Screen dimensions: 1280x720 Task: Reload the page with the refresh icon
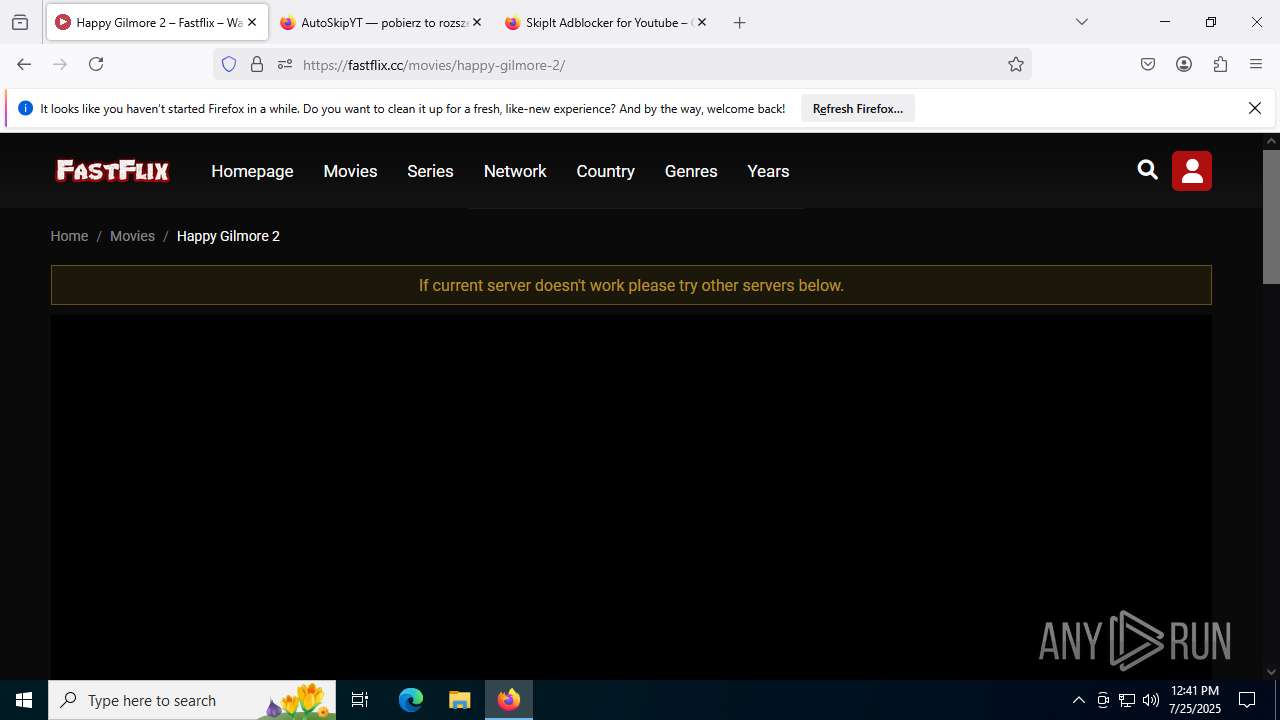pos(96,64)
